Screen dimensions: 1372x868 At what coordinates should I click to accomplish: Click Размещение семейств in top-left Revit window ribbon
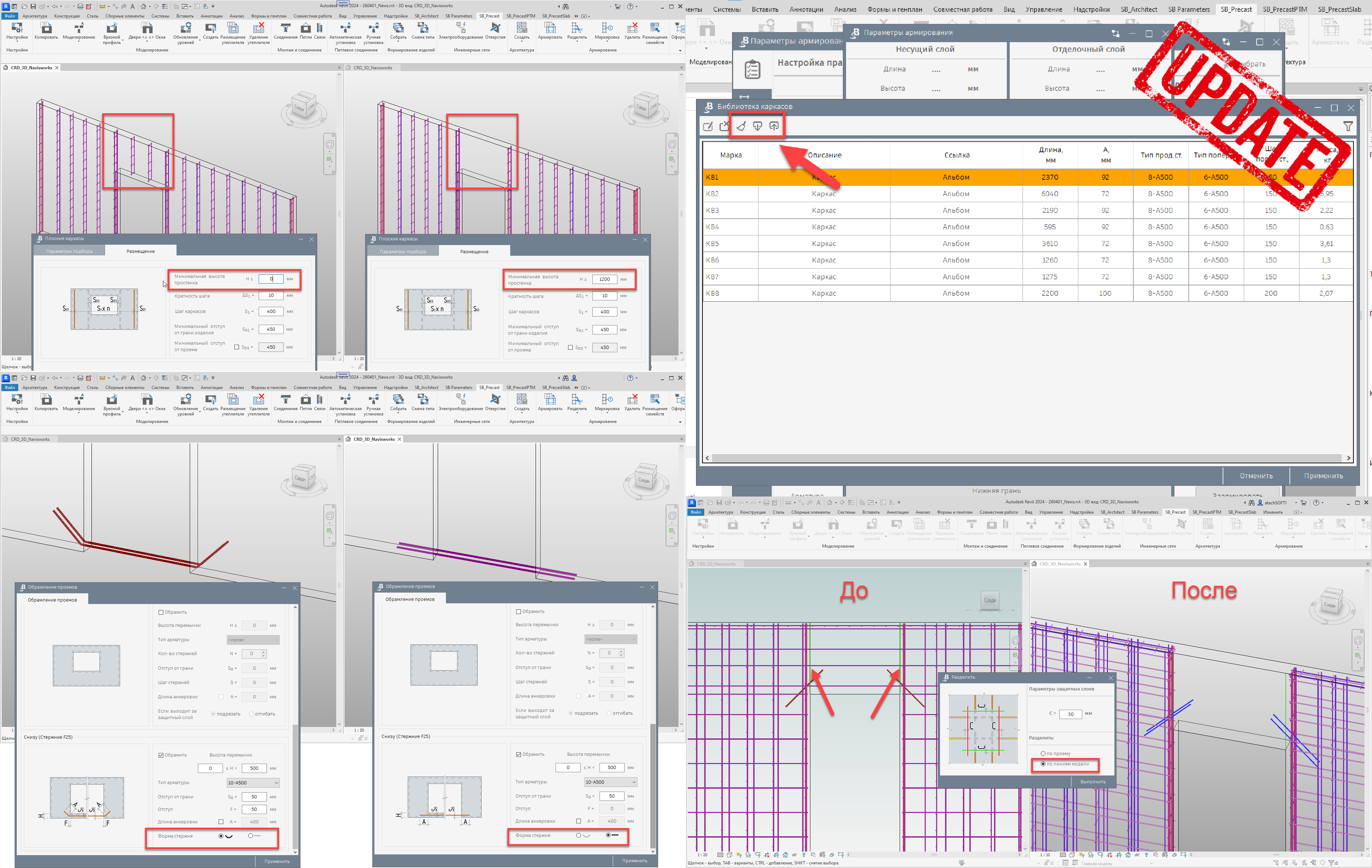tap(655, 33)
